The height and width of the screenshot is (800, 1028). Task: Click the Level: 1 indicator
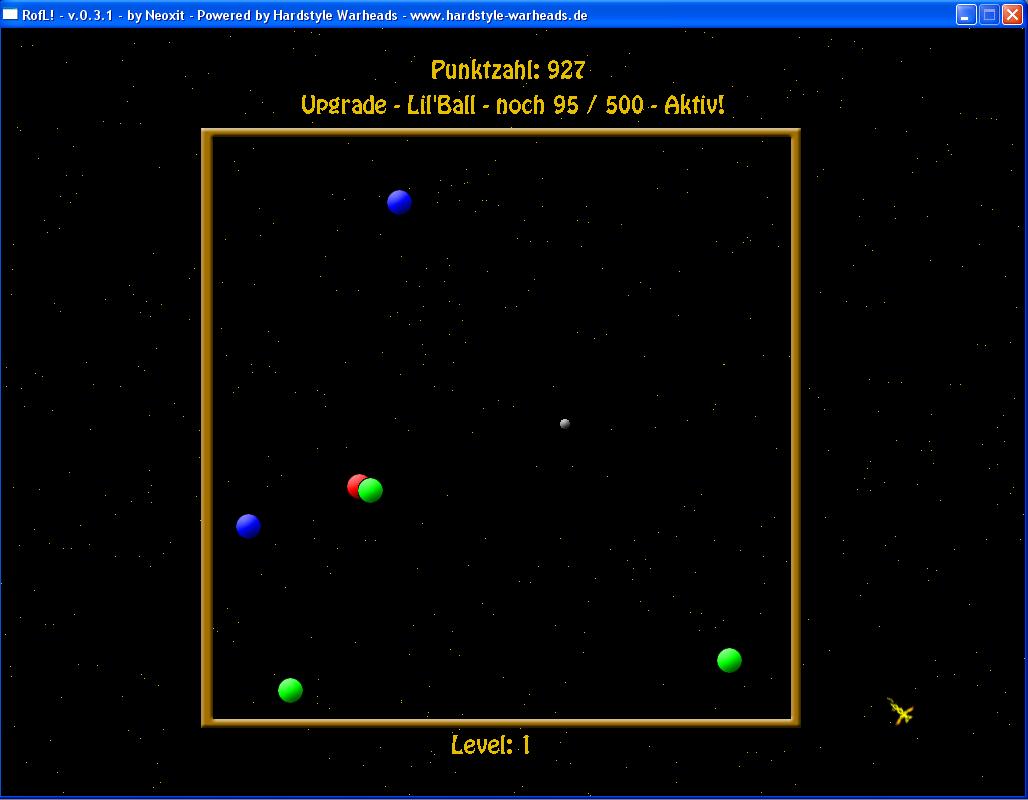tap(490, 745)
